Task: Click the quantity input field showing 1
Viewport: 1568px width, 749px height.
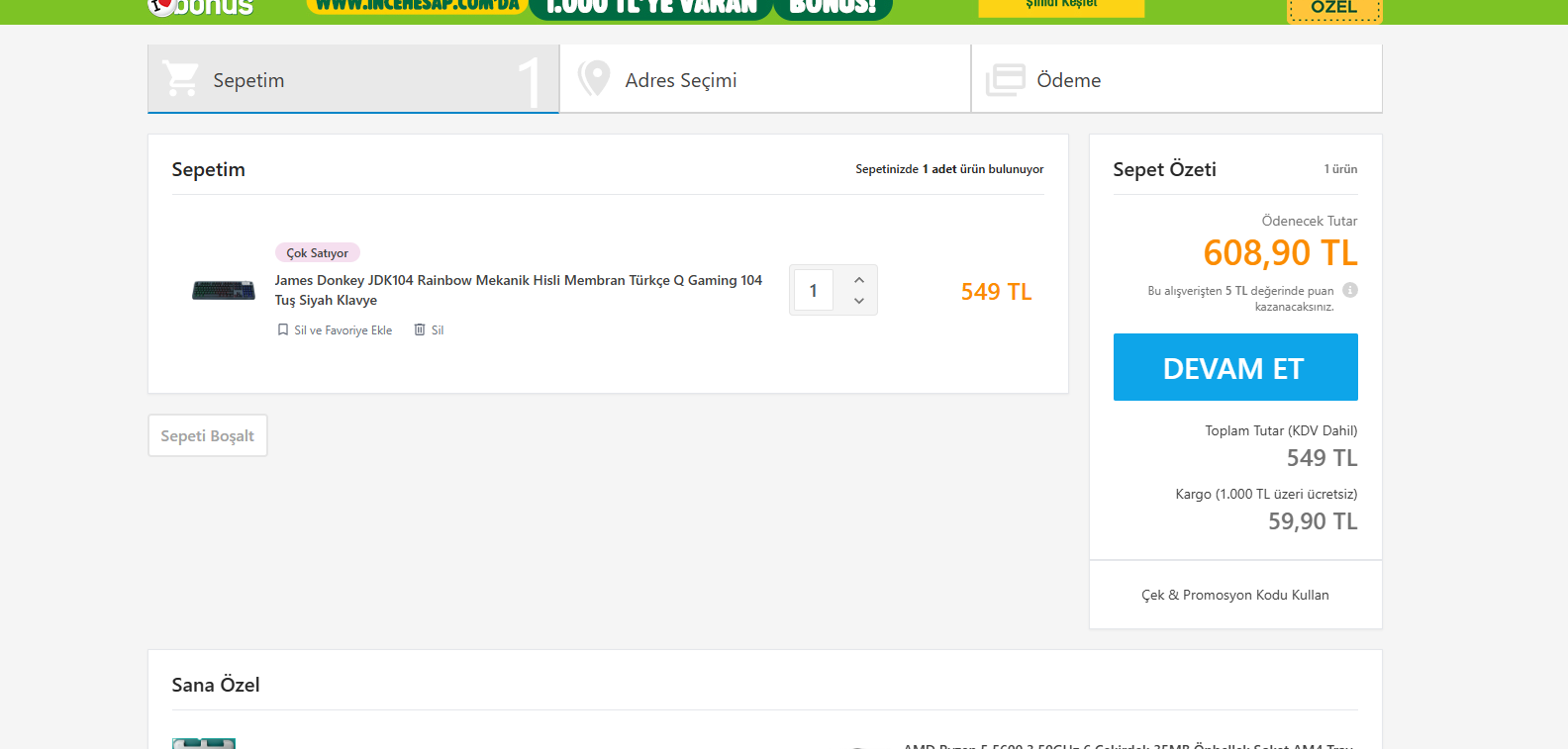Action: [x=814, y=291]
